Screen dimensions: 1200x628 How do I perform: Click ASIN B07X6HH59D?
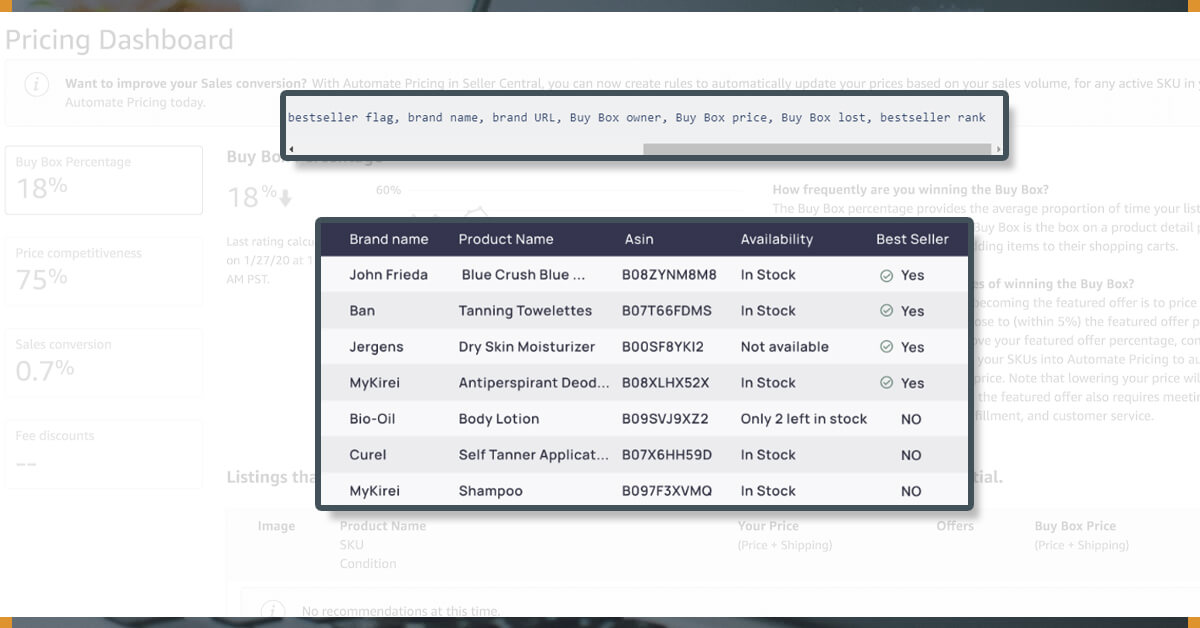coord(668,455)
